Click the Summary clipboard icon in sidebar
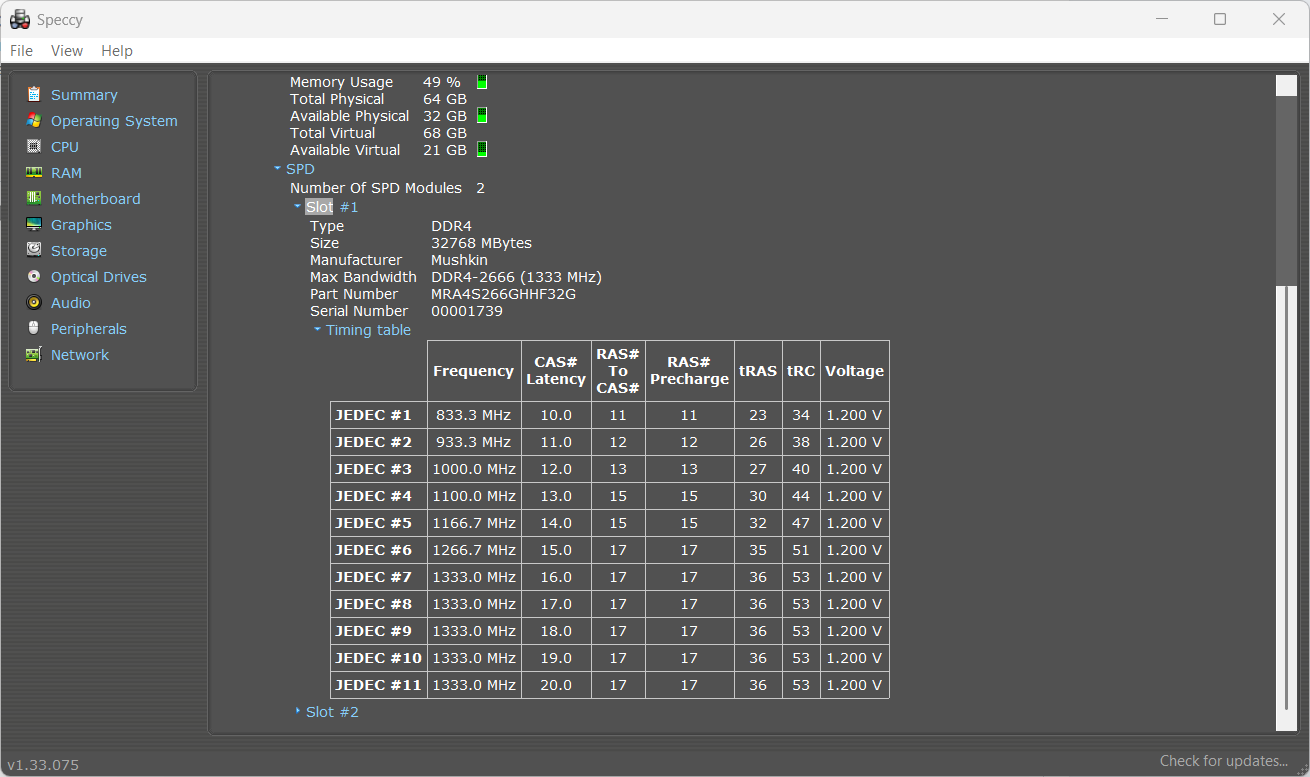This screenshot has width=1310, height=777. (x=34, y=95)
